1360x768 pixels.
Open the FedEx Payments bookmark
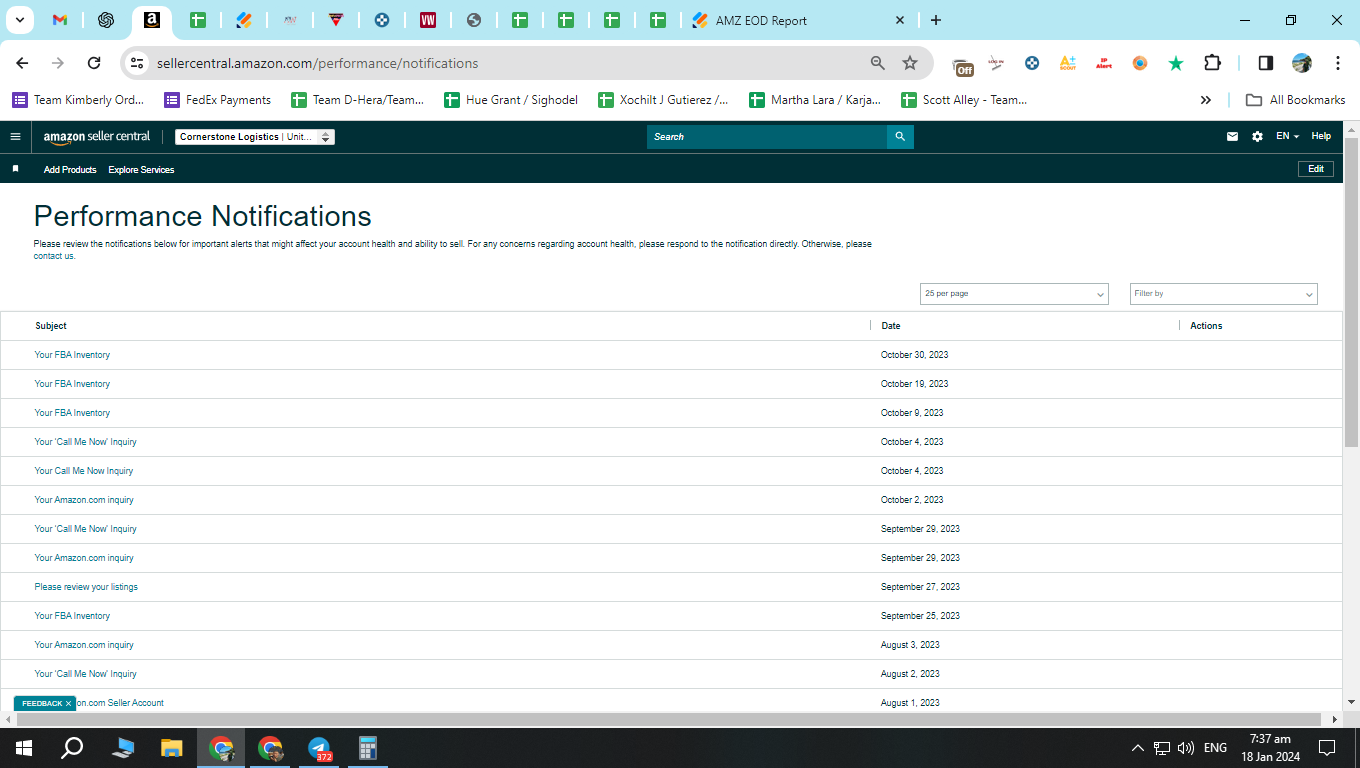click(217, 100)
